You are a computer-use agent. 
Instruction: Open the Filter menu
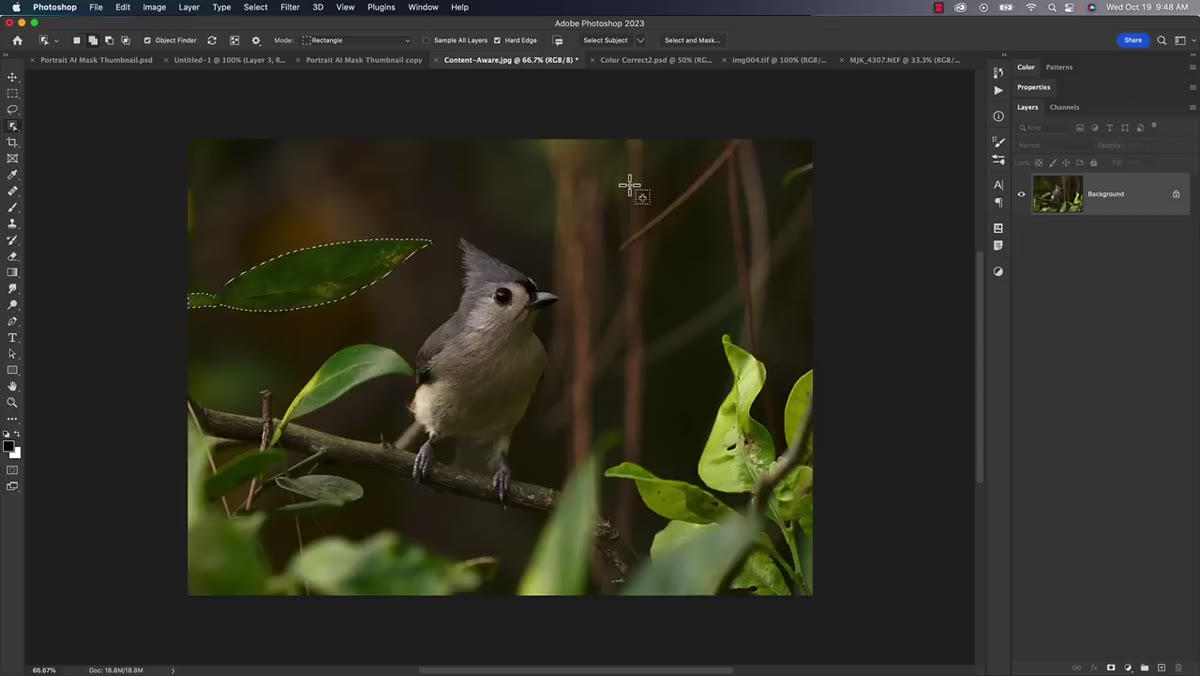tap(290, 7)
